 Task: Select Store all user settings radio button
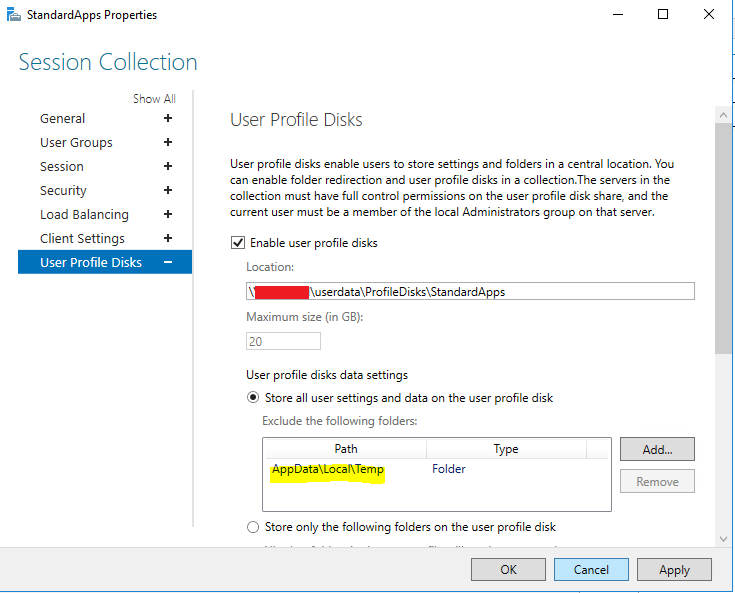(x=253, y=398)
